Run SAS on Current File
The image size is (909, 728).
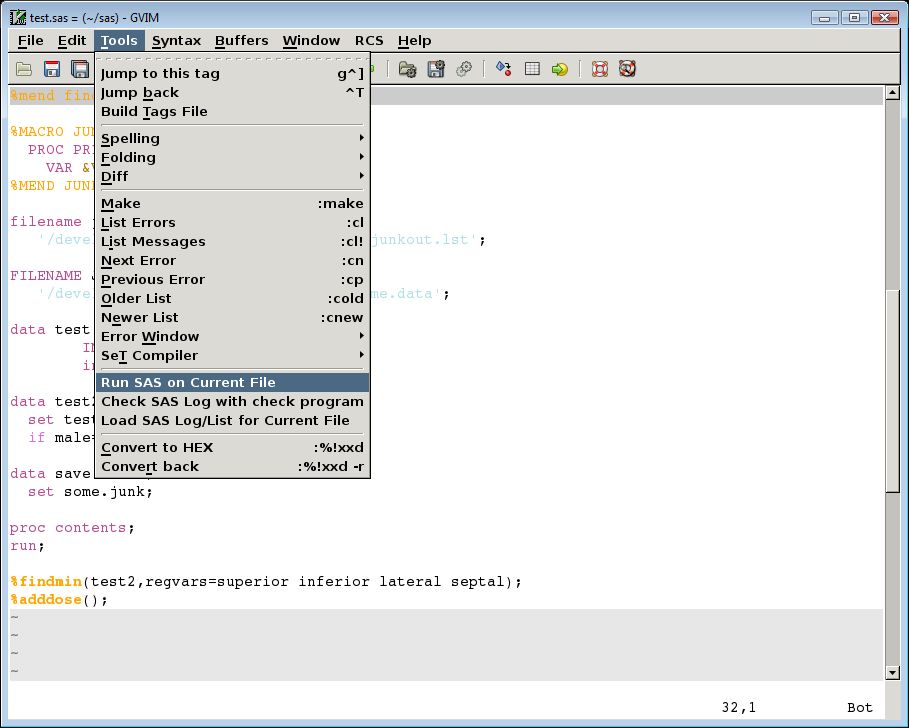point(232,383)
